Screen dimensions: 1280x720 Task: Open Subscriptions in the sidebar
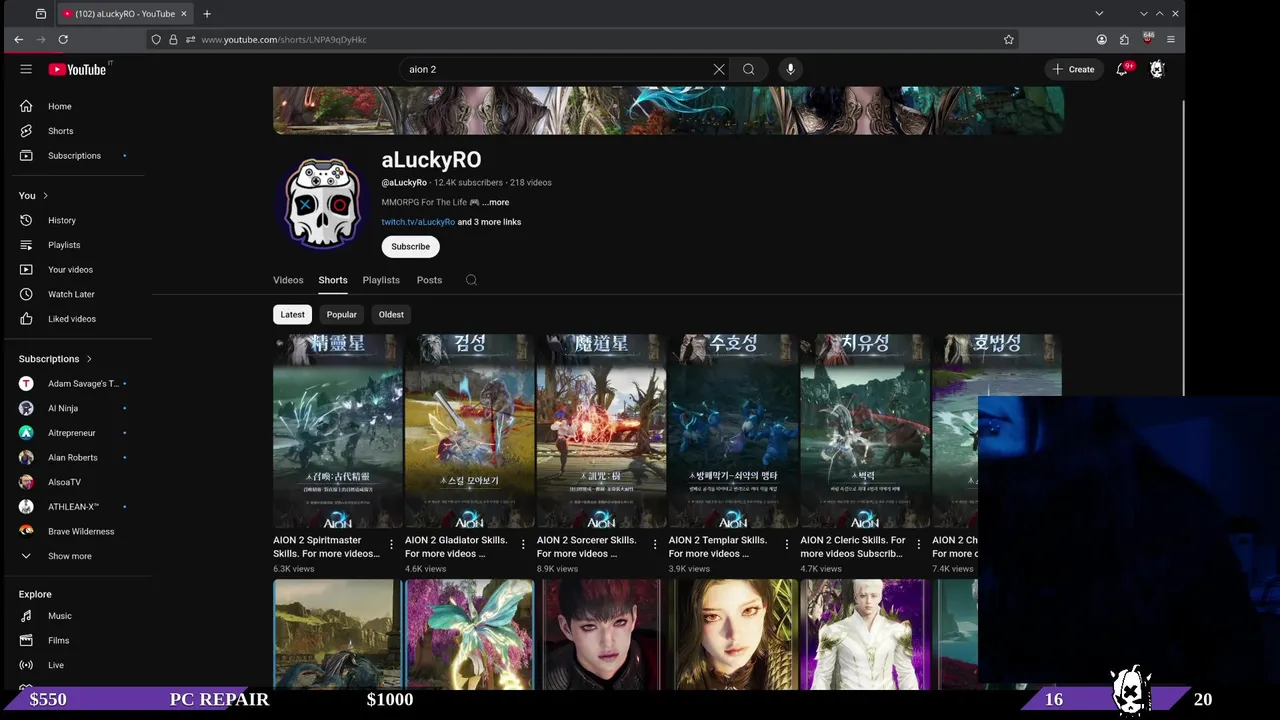tap(76, 155)
